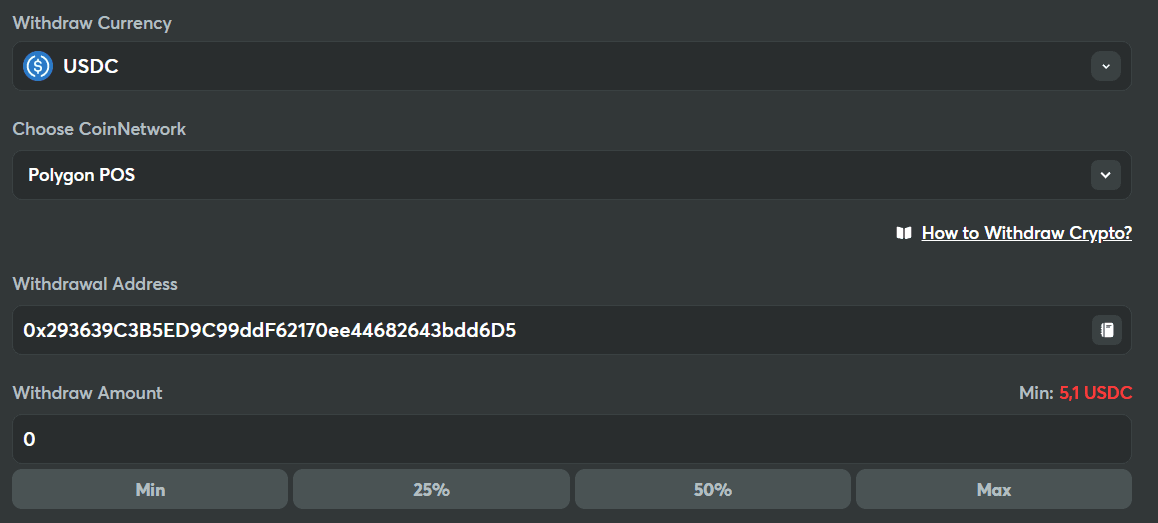1158x523 pixels.
Task: Expand the CoinNetwork chevron arrow
Action: [1106, 175]
